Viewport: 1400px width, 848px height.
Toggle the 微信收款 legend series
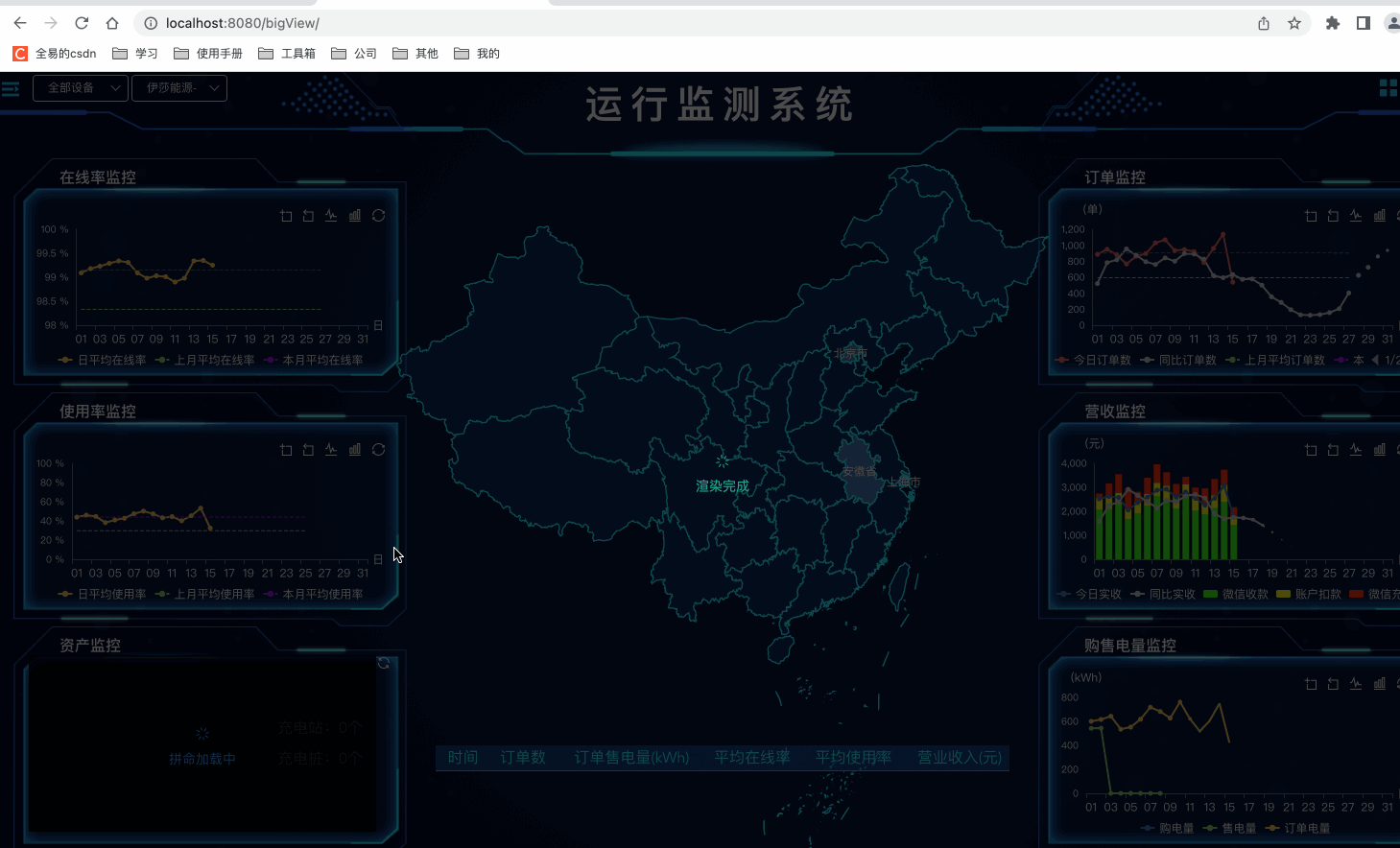coord(1236,595)
